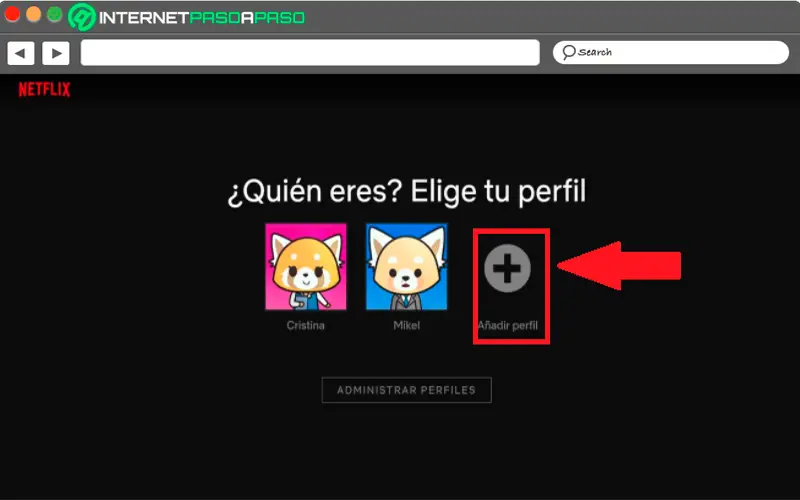The width and height of the screenshot is (800, 500).
Task: Go forward with the browser forward arrow
Action: point(56,53)
